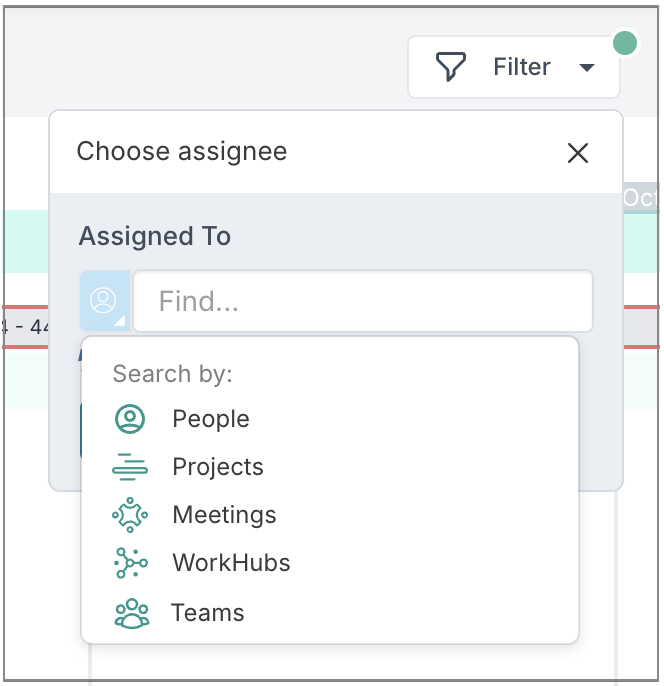The image size is (664, 686).
Task: Click the Teams group icon
Action: pyautogui.click(x=132, y=613)
